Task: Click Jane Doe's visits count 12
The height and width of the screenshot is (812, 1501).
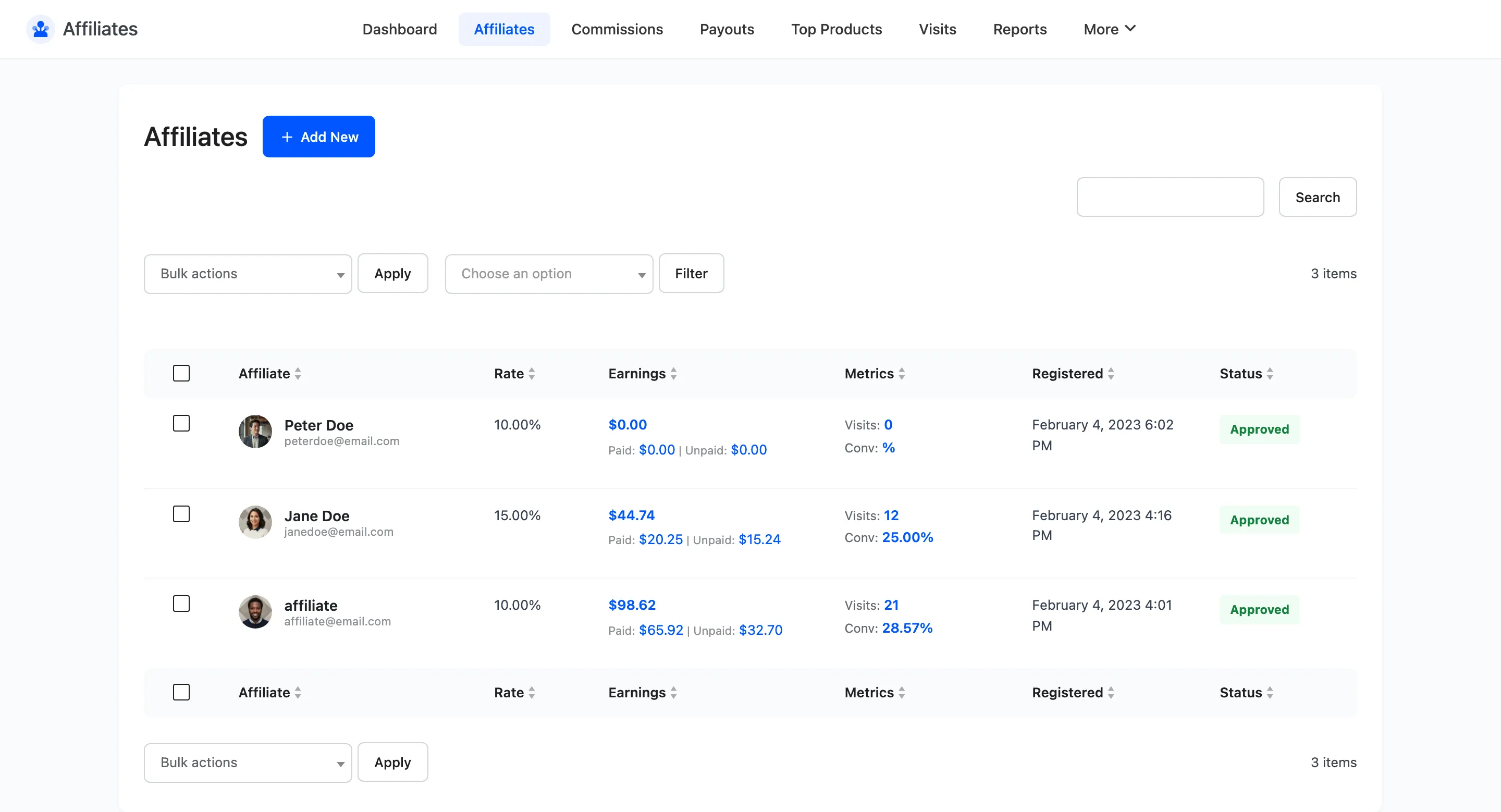Action: [891, 515]
